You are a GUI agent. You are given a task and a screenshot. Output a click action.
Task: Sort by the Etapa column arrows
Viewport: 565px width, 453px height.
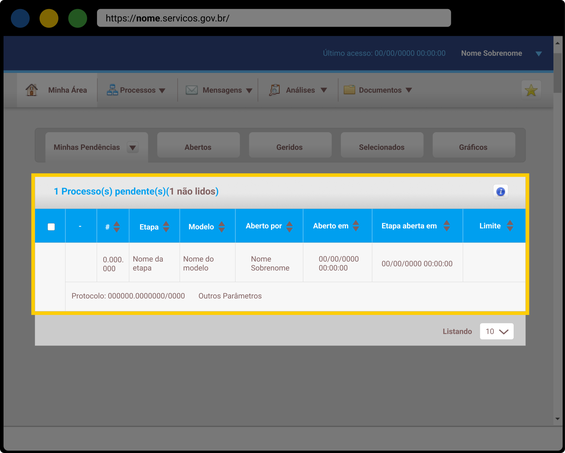166,227
